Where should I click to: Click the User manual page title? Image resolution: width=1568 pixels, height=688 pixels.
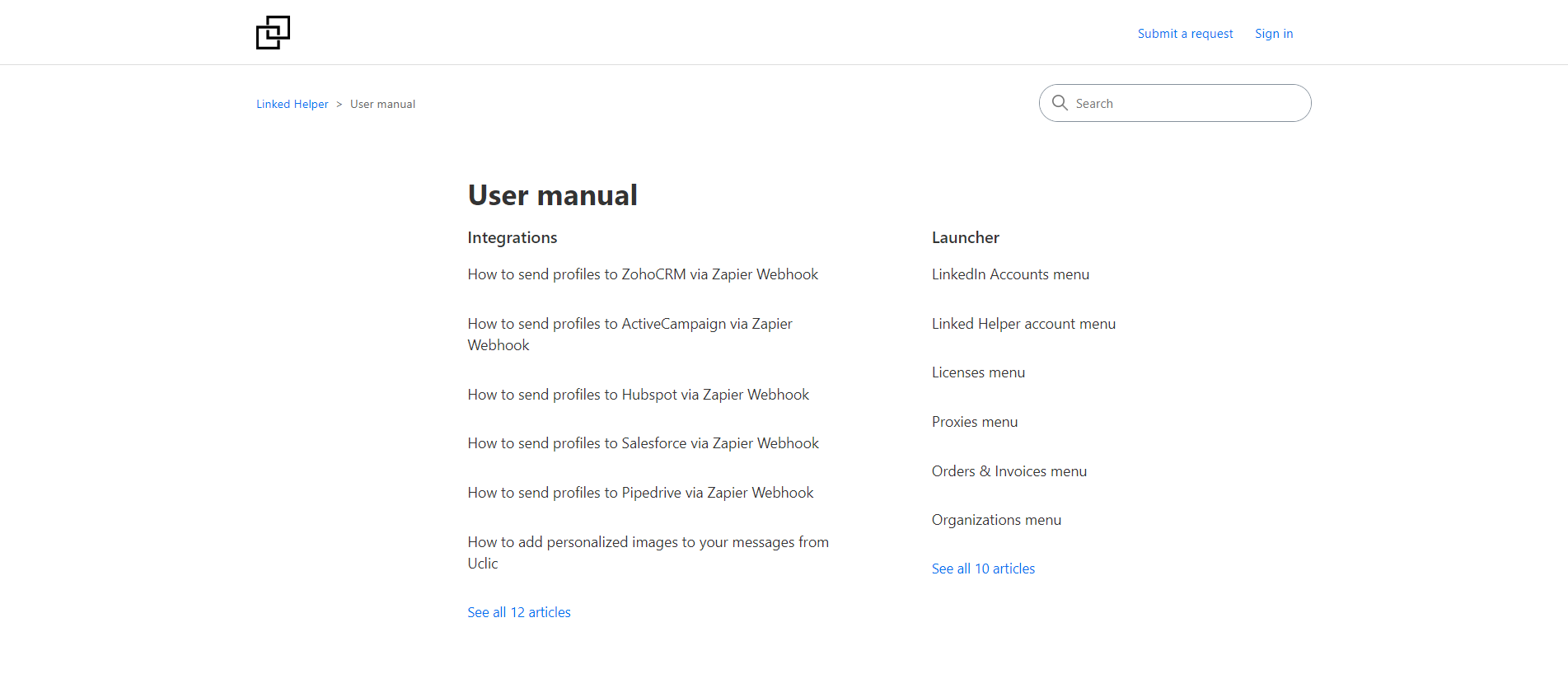pos(552,195)
